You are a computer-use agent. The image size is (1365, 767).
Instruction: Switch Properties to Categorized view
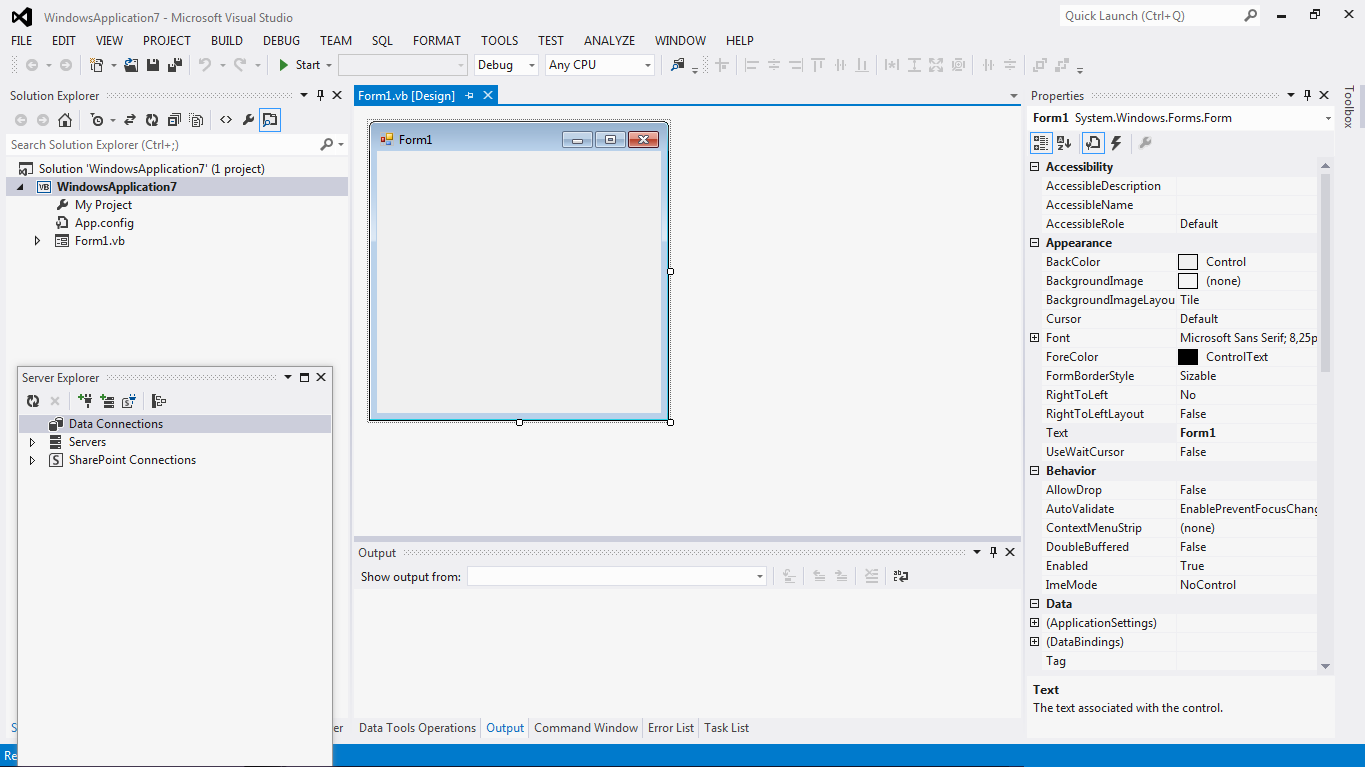tap(1041, 142)
